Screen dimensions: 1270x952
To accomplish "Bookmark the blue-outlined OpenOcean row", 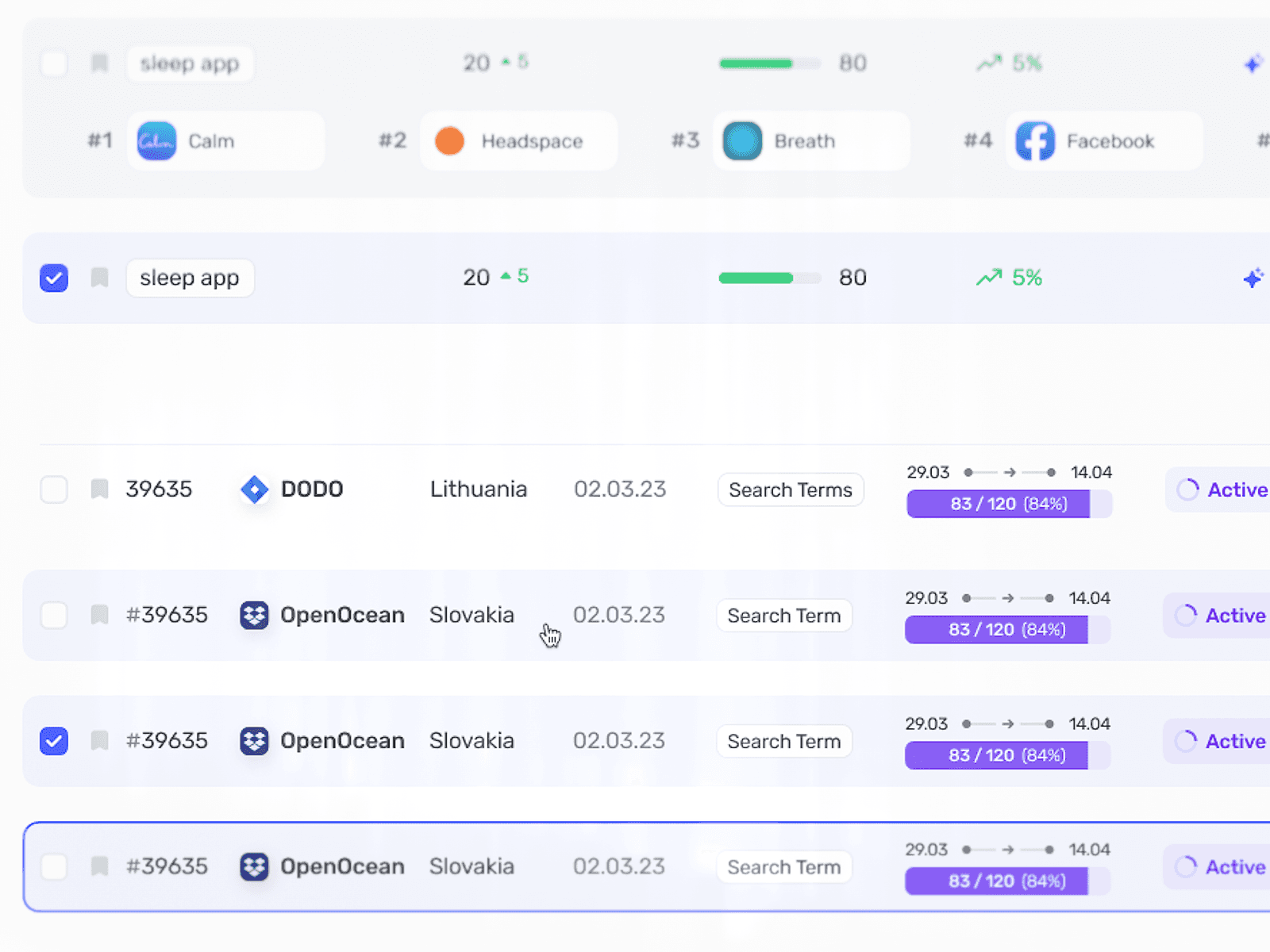I will 99,866.
